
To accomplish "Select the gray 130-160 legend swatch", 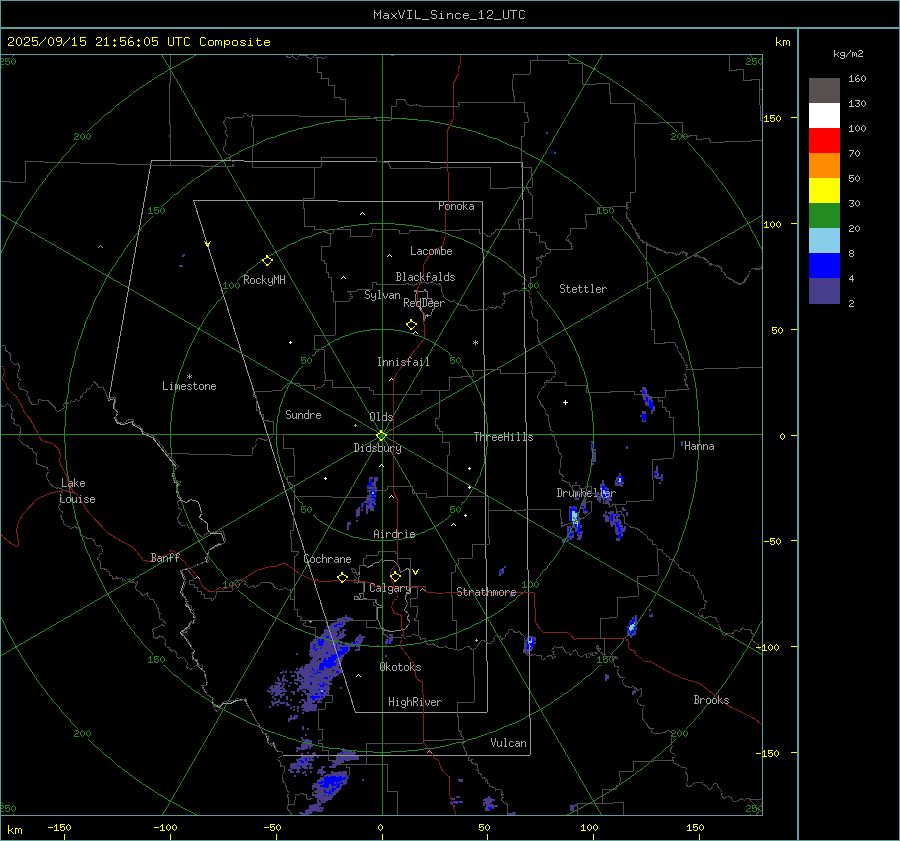I will pyautogui.click(x=824, y=91).
